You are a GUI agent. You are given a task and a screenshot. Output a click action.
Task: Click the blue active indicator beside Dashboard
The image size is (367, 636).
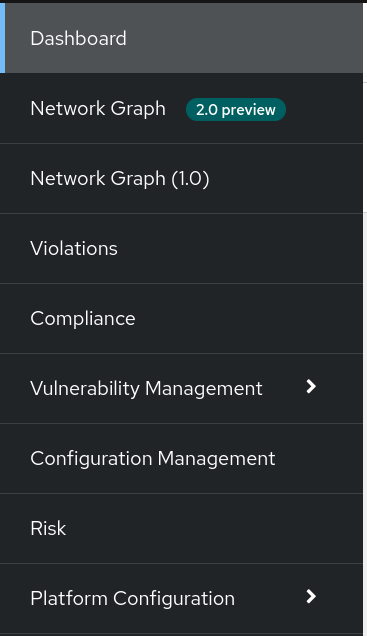coord(2,38)
